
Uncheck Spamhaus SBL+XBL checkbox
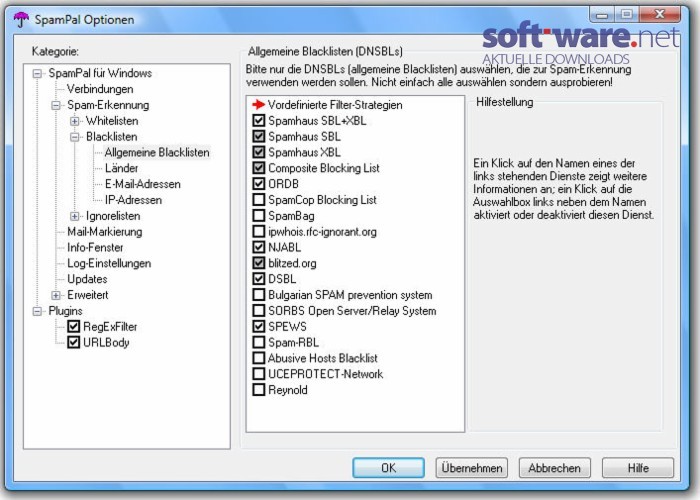point(258,121)
